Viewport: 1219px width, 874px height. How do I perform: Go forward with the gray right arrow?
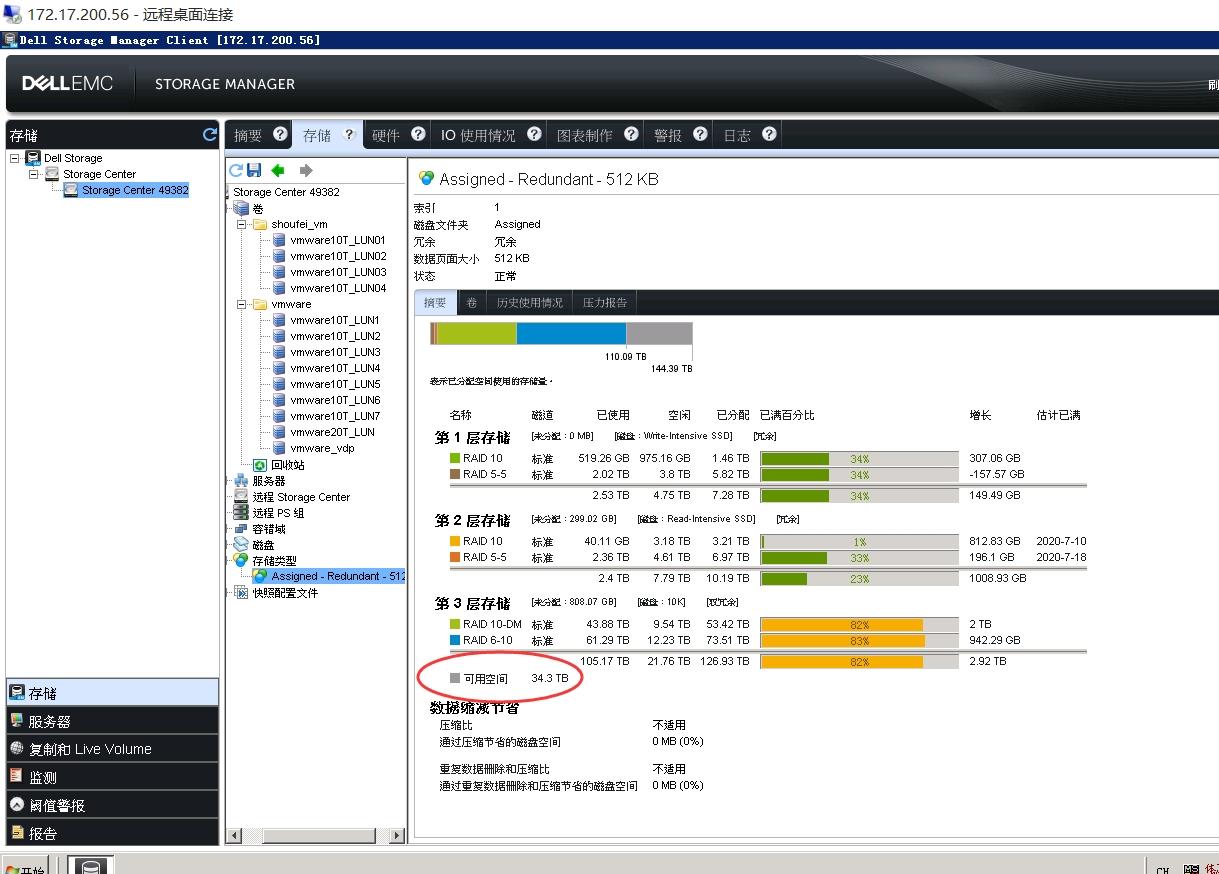coord(306,171)
